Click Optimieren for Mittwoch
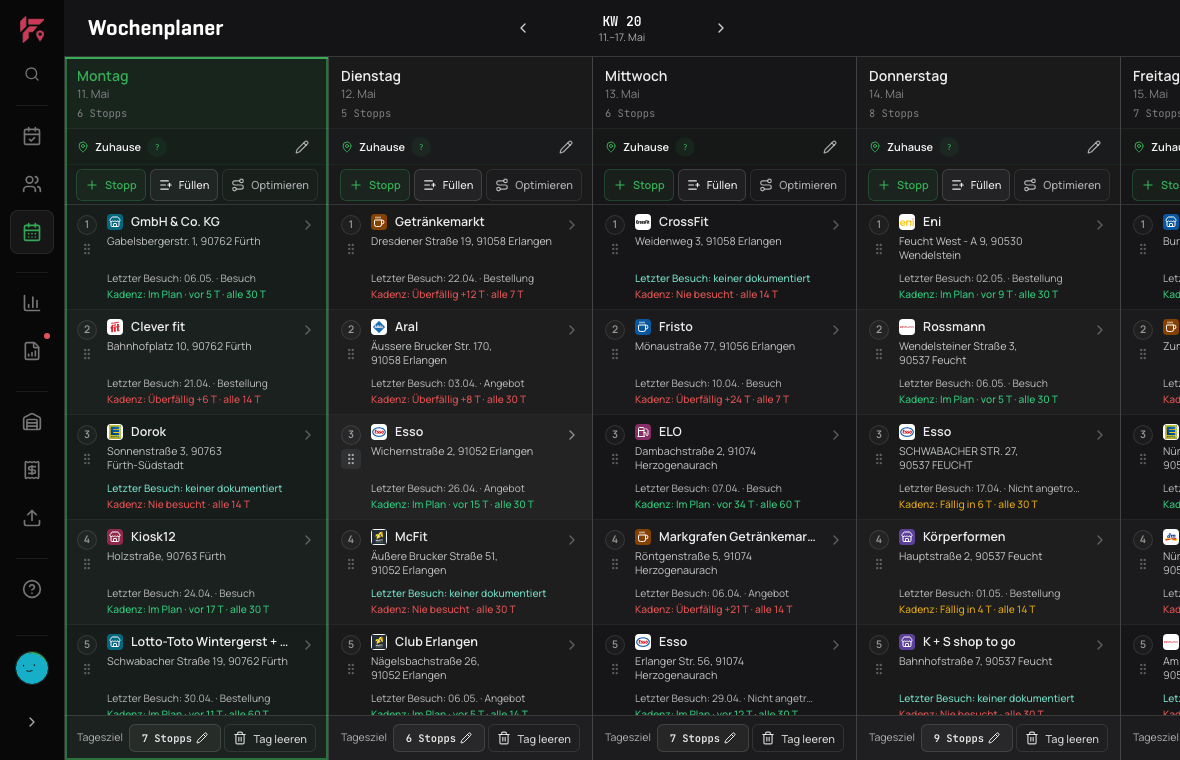 (x=798, y=185)
